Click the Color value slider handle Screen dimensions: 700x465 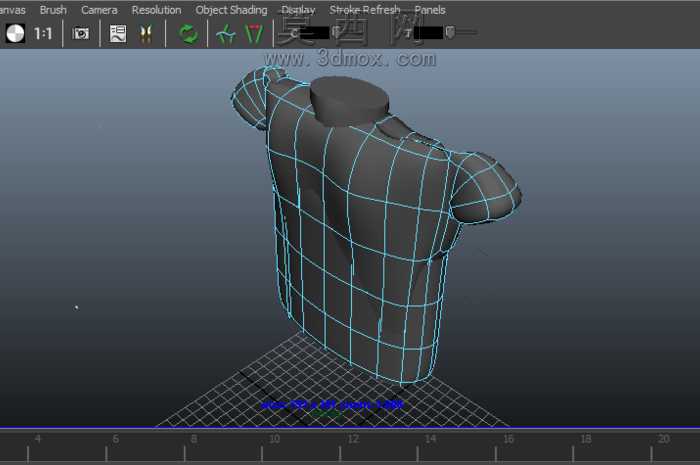(x=337, y=32)
